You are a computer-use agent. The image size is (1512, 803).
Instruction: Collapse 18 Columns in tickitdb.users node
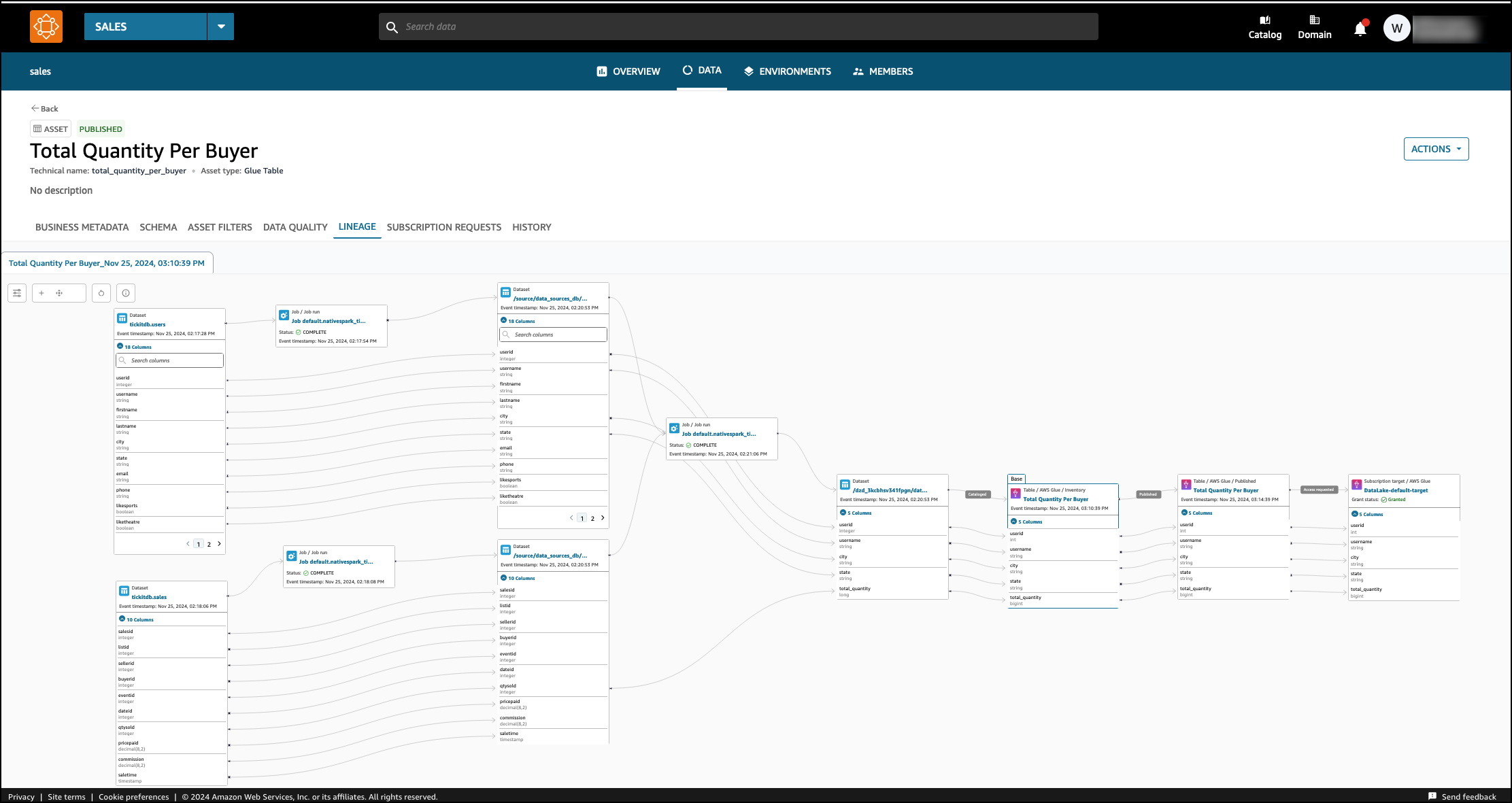coord(120,347)
